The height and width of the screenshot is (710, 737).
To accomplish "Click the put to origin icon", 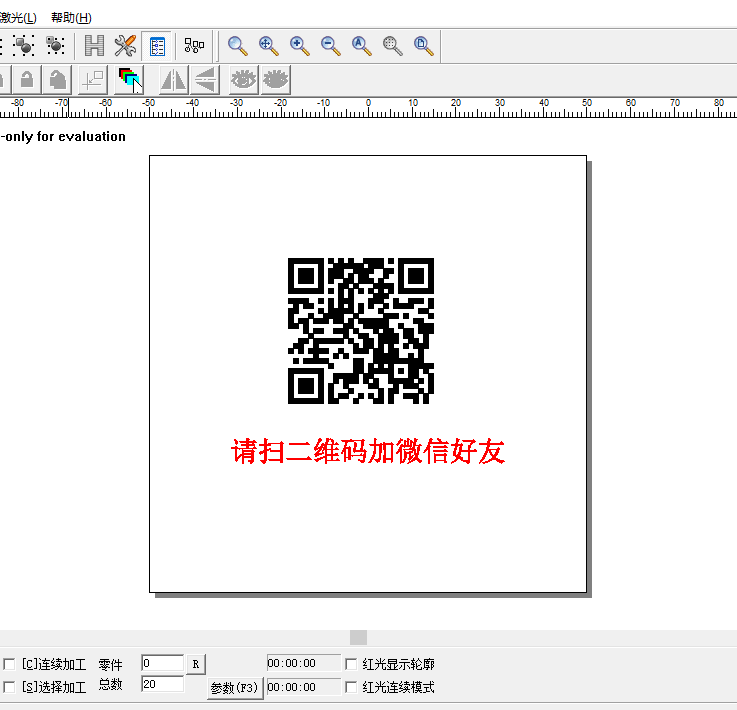I will point(93,79).
